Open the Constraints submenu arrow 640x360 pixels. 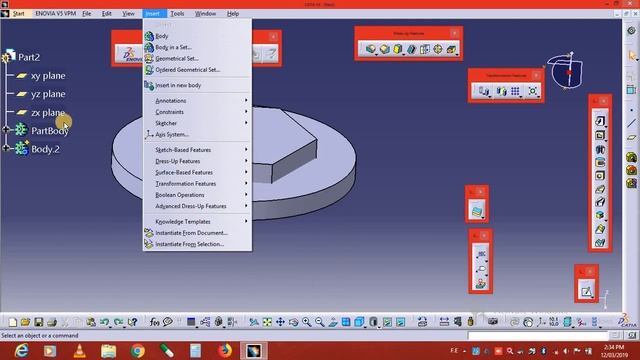tap(246, 111)
